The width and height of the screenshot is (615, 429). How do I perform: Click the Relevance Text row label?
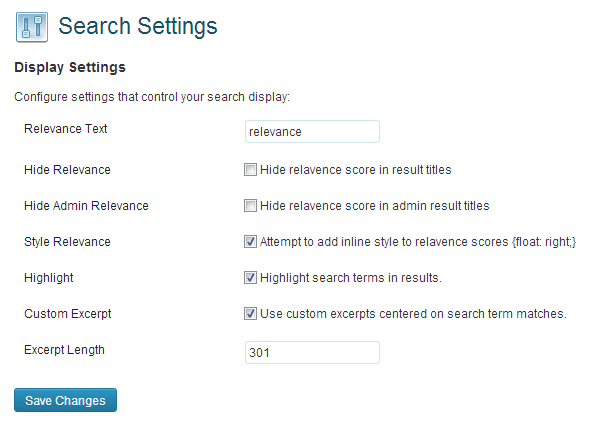[66, 129]
